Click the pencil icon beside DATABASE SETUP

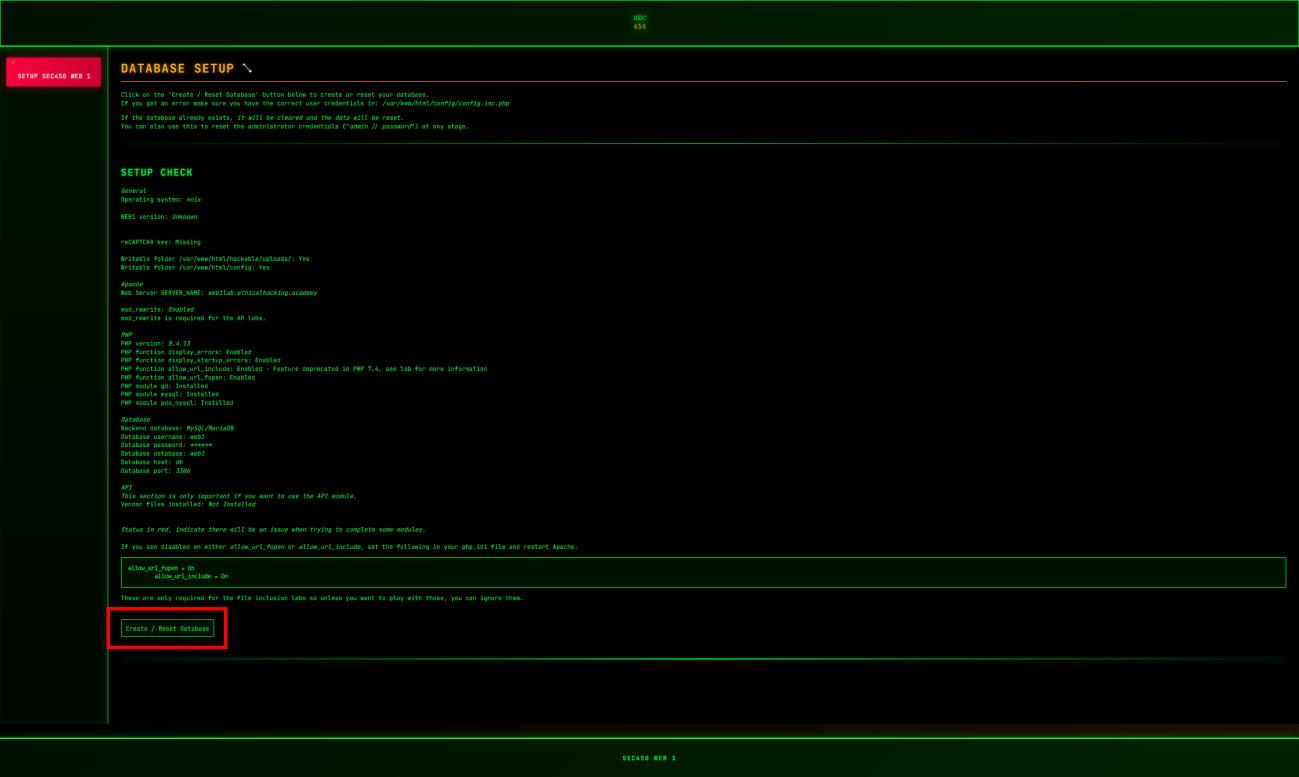point(247,69)
